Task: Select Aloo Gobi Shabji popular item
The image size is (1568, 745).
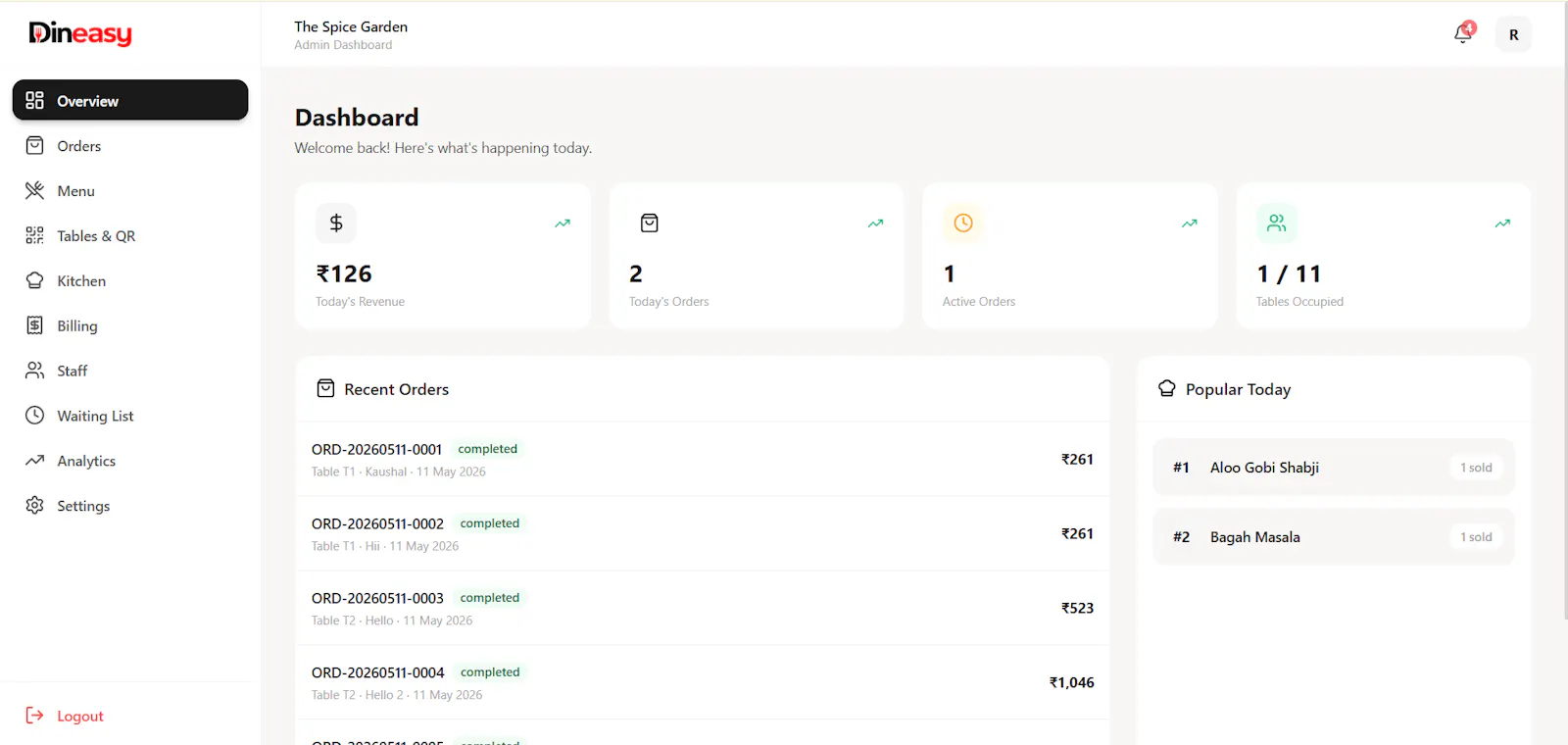Action: [x=1334, y=467]
